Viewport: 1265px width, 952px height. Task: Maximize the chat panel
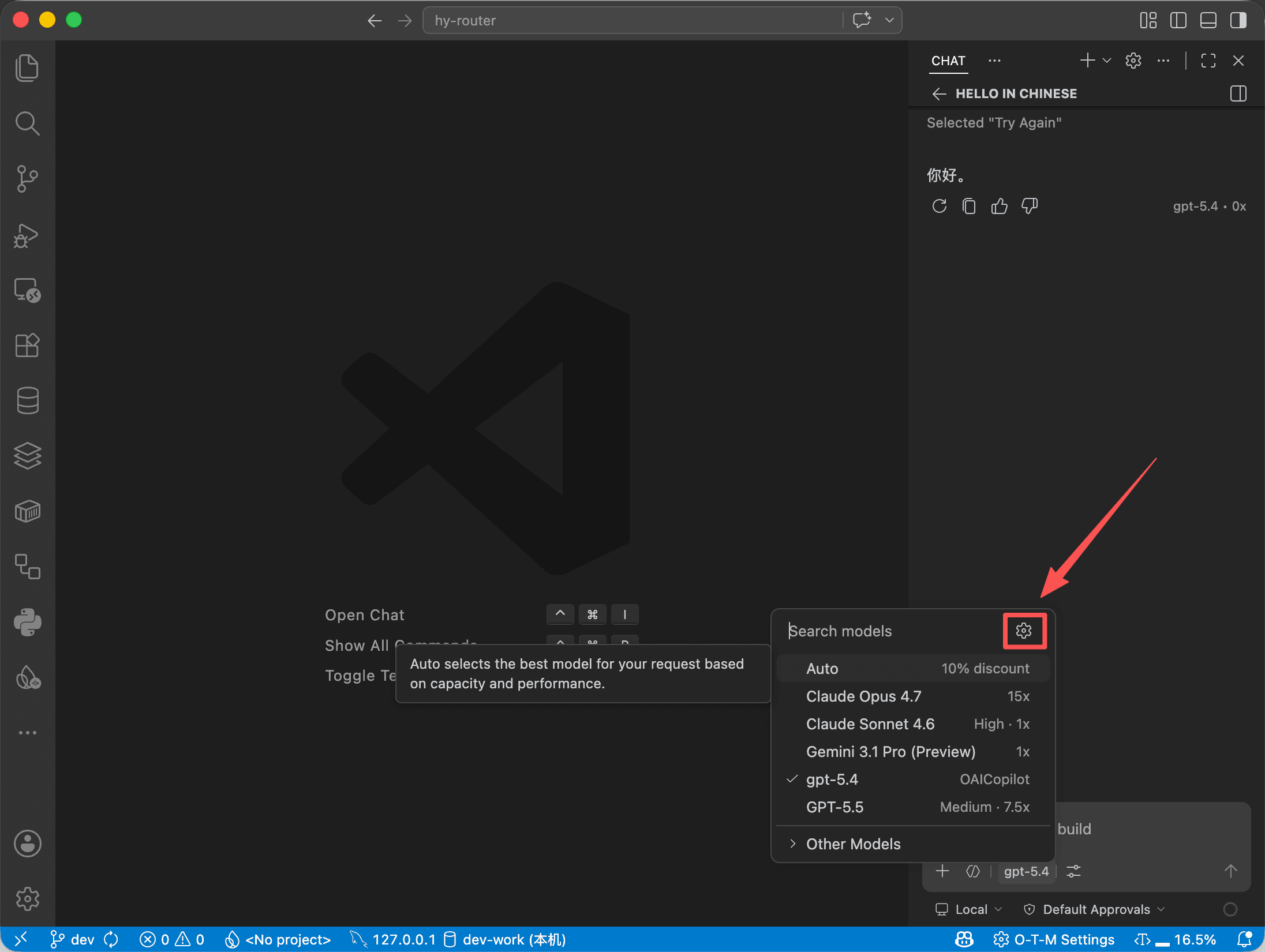pyautogui.click(x=1208, y=61)
